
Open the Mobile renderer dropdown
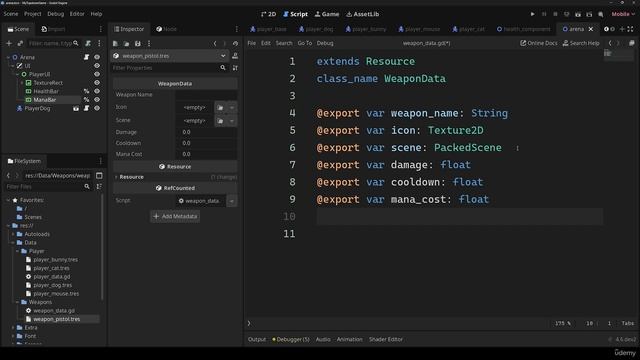click(x=623, y=14)
